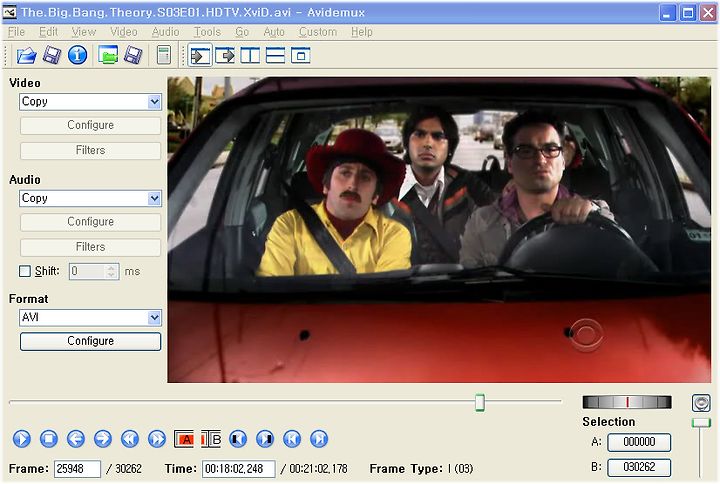Click the timeline seek slider handle
This screenshot has width=720, height=484.
(480, 402)
